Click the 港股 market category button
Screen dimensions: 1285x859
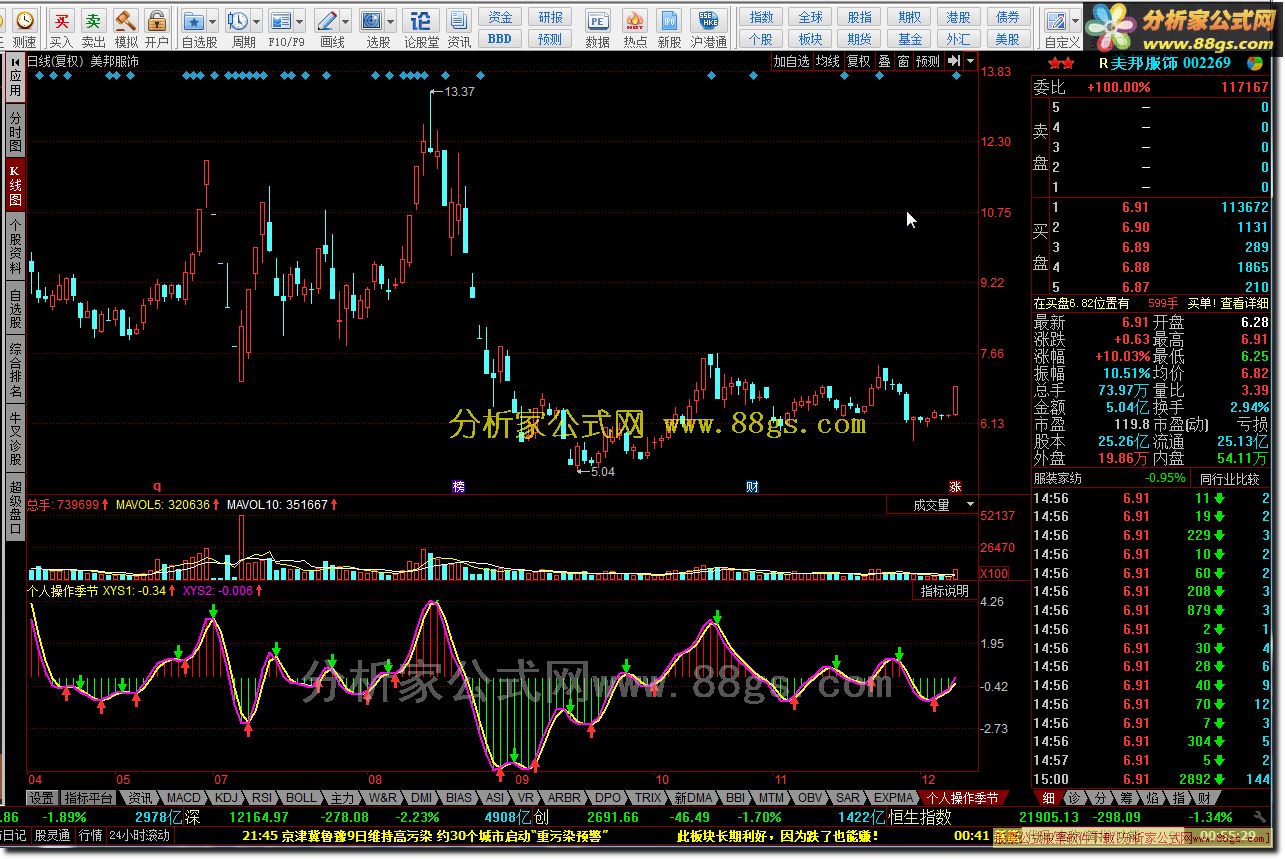point(958,17)
